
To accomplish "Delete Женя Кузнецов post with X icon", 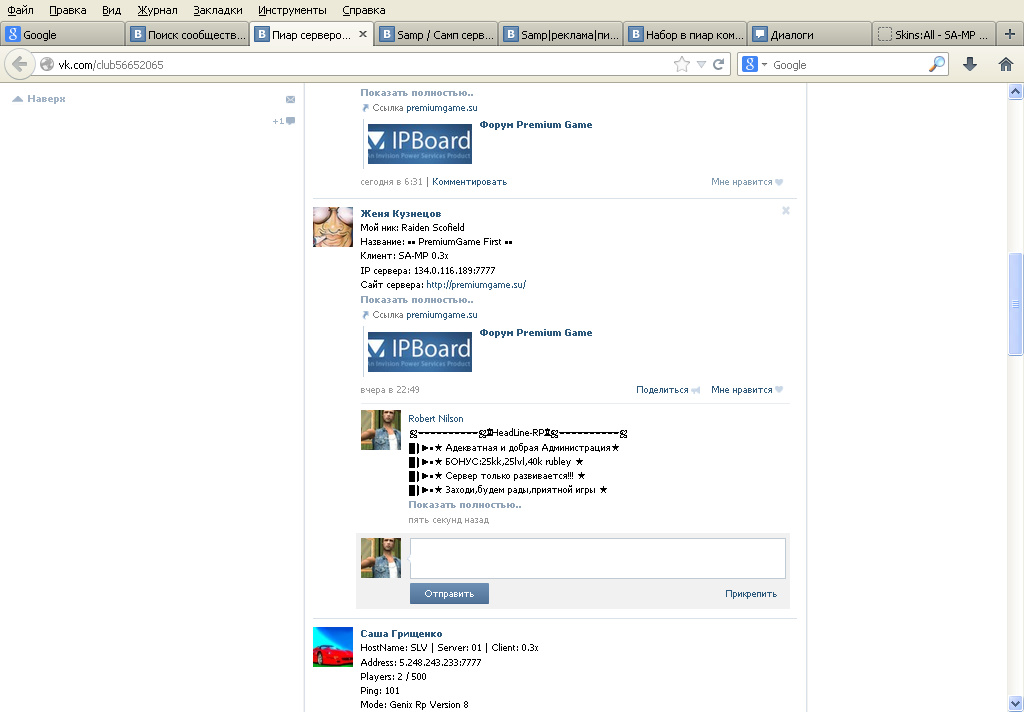I will tap(786, 211).
